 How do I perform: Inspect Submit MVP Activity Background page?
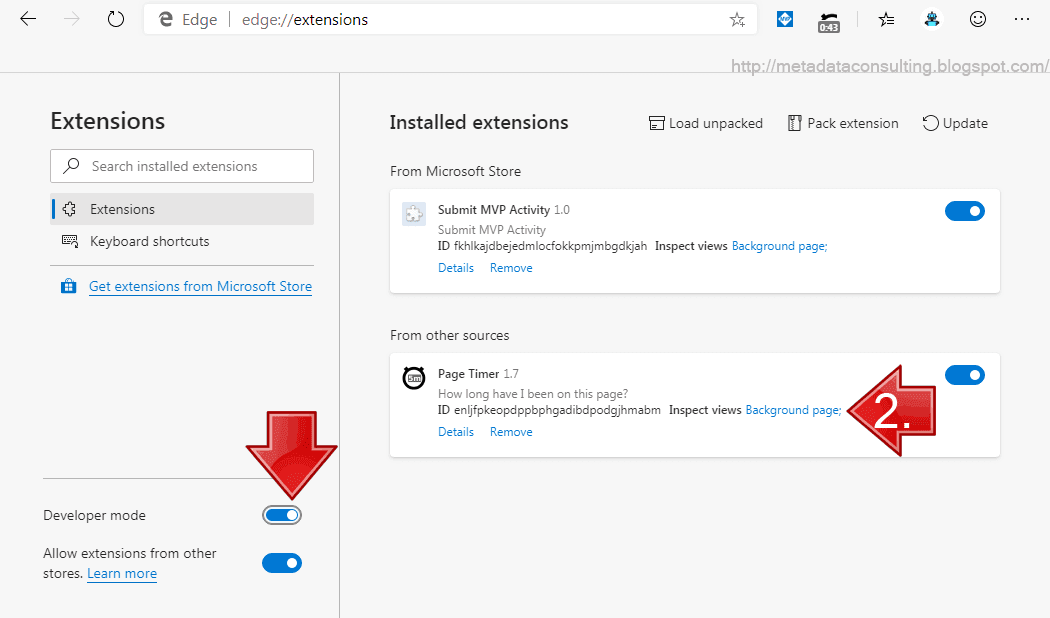pos(779,246)
